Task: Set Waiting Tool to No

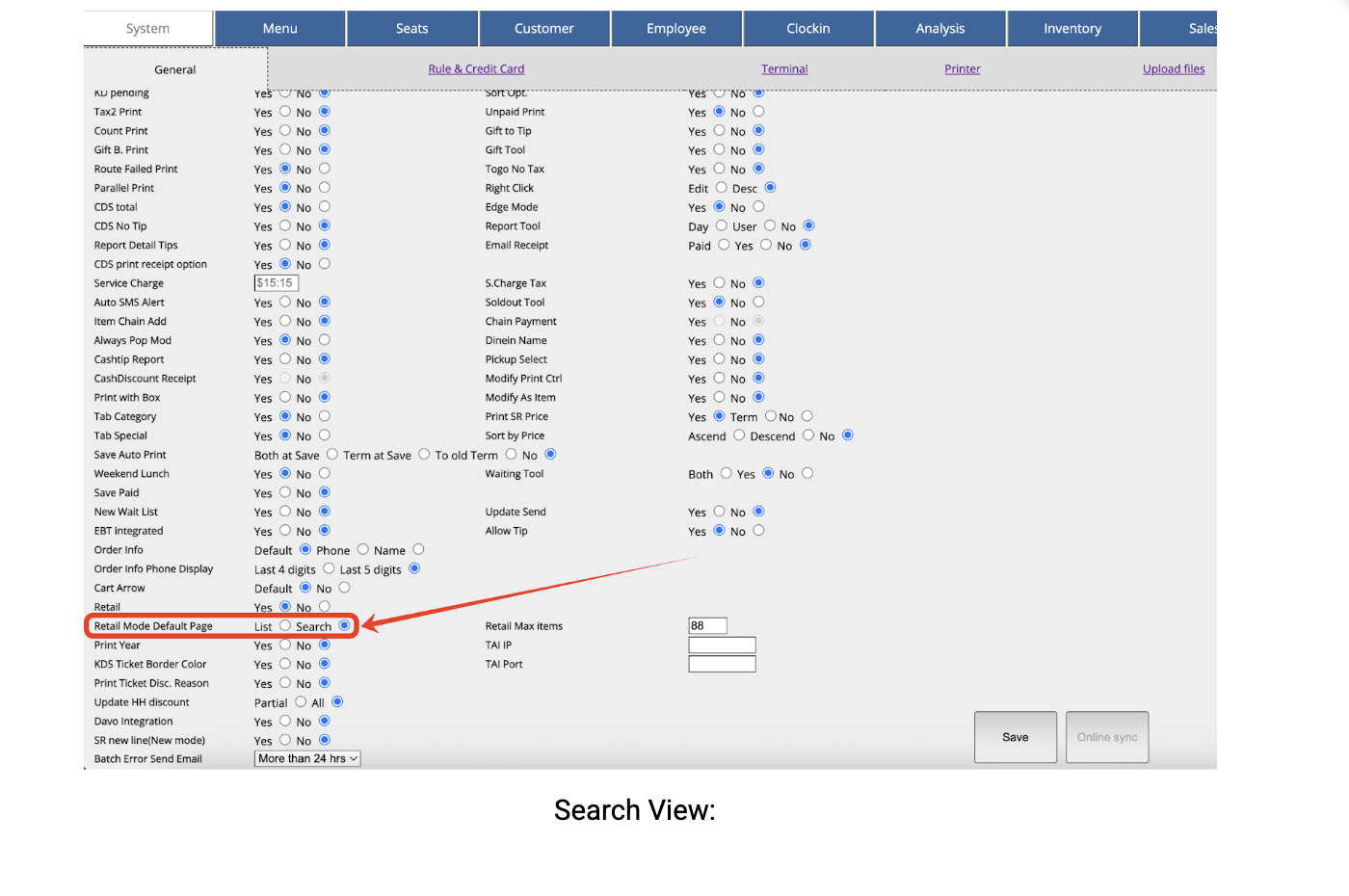Action: [x=807, y=473]
